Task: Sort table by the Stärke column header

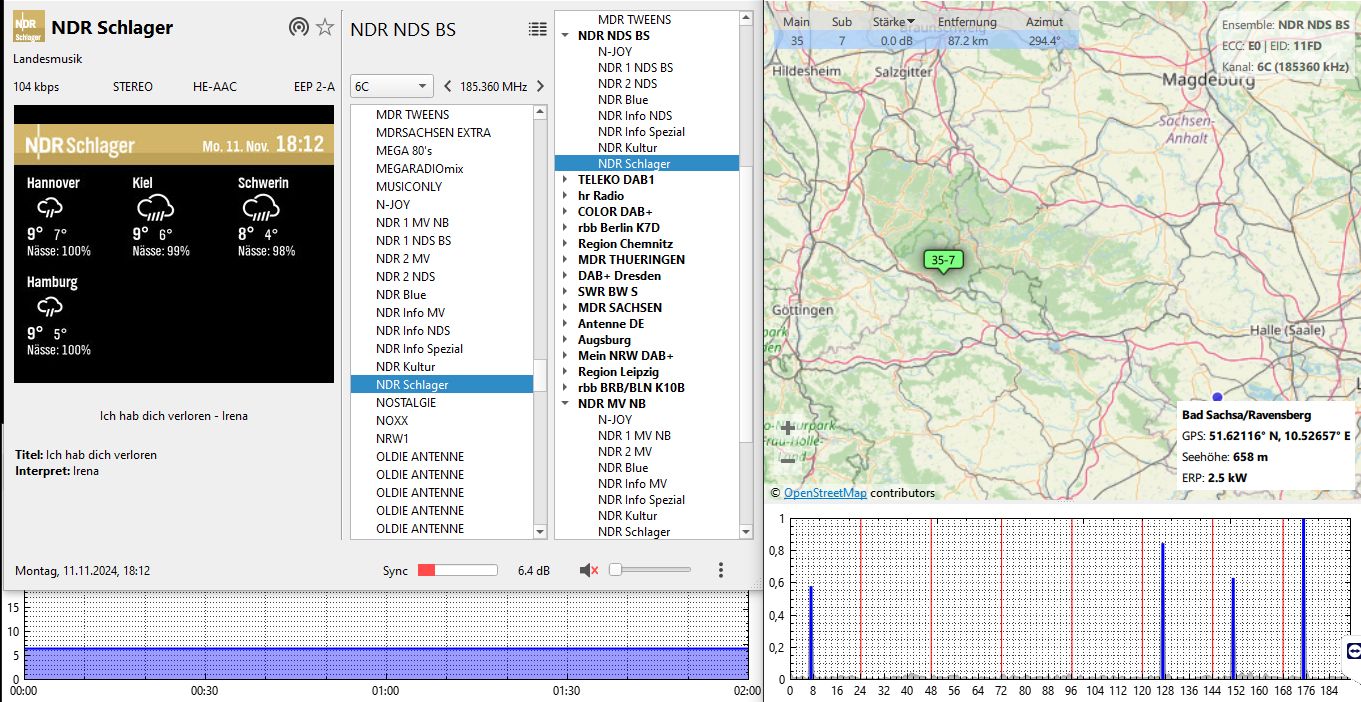Action: point(892,22)
